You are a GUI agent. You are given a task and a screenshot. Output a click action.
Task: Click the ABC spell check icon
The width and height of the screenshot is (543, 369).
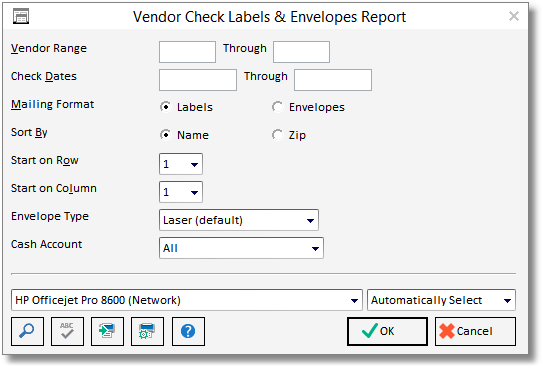click(67, 331)
